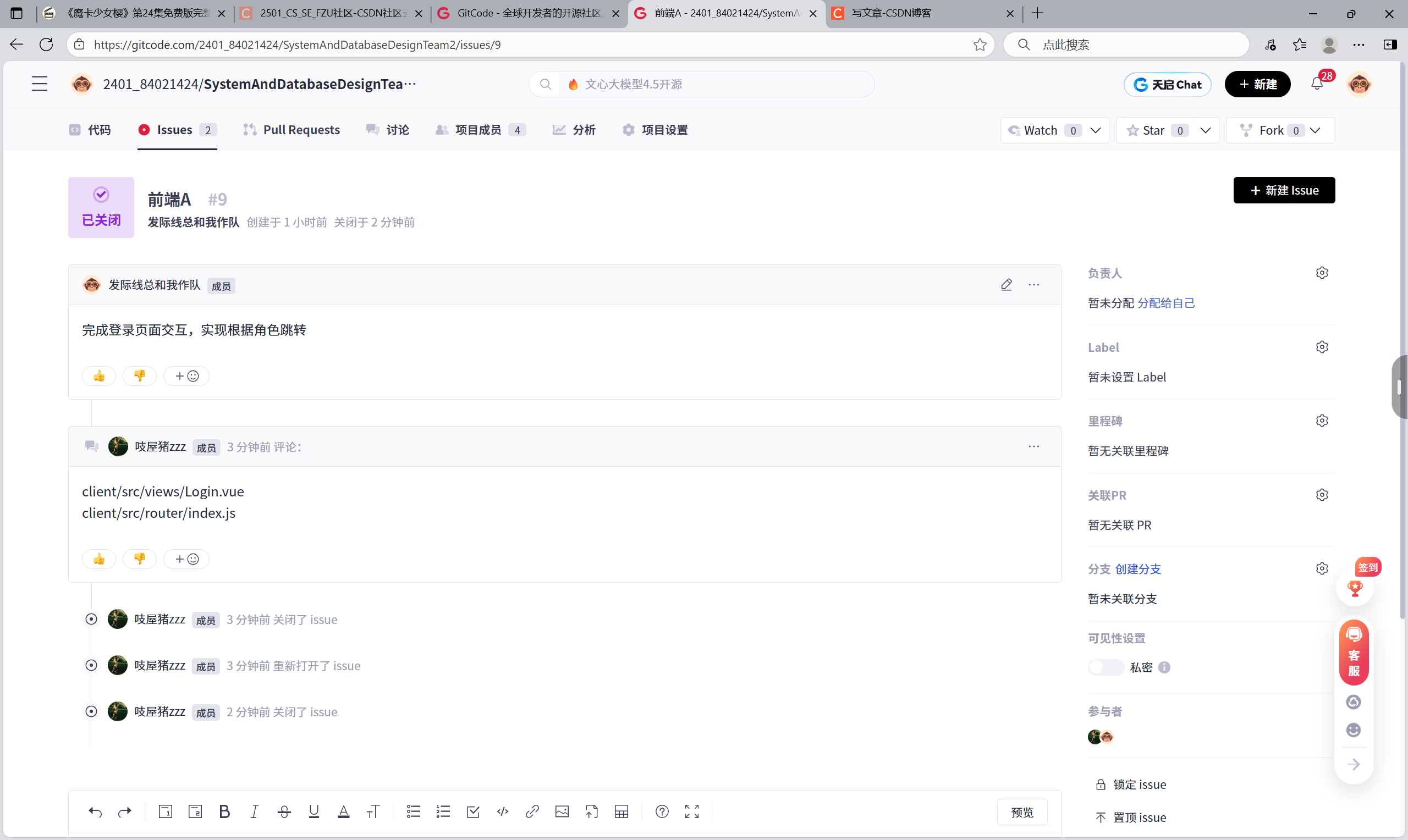Screen dimensions: 1408x840
Task: Thumbs down the issue description
Action: coord(140,376)
